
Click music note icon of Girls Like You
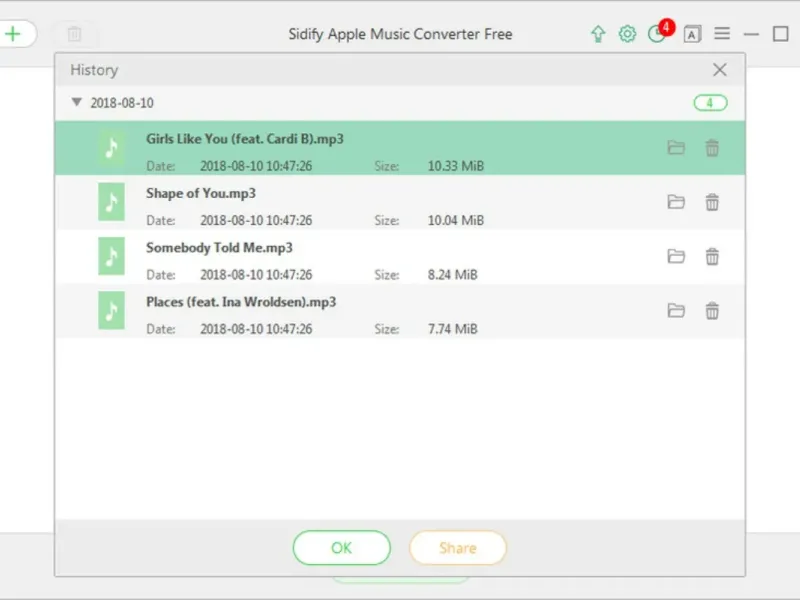111,148
